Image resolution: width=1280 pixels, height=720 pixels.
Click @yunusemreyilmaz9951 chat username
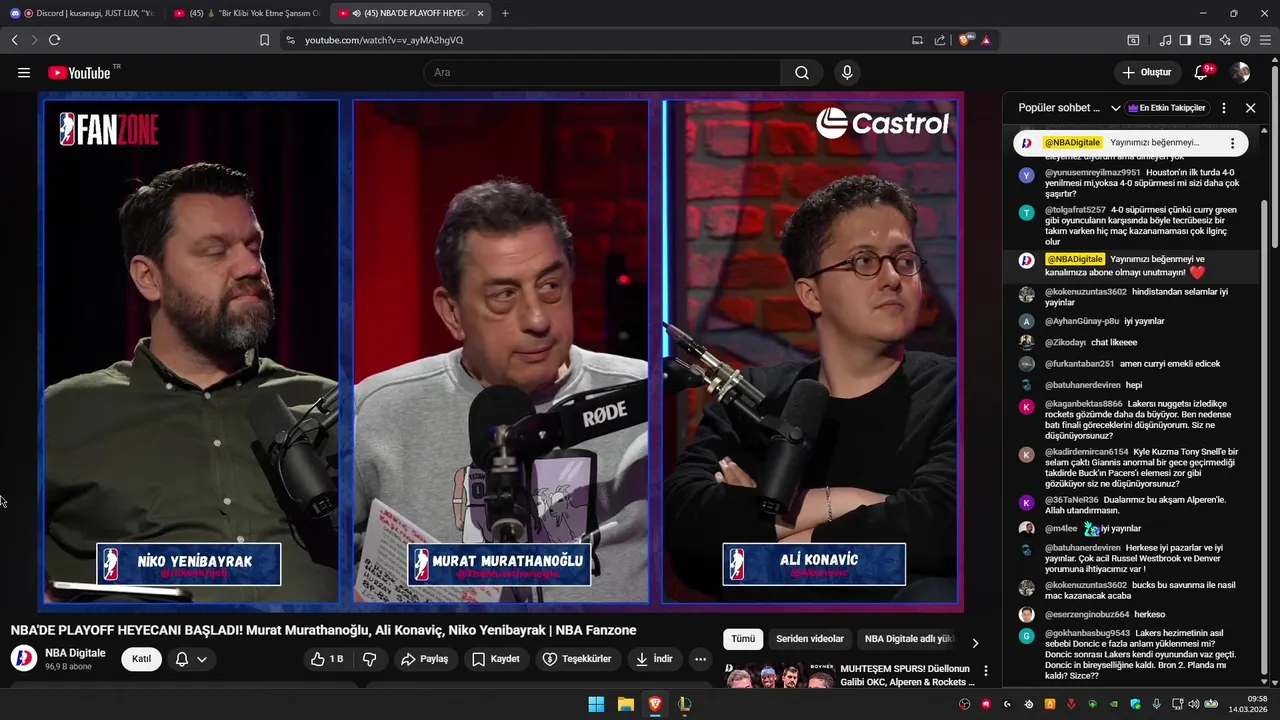coord(1092,172)
